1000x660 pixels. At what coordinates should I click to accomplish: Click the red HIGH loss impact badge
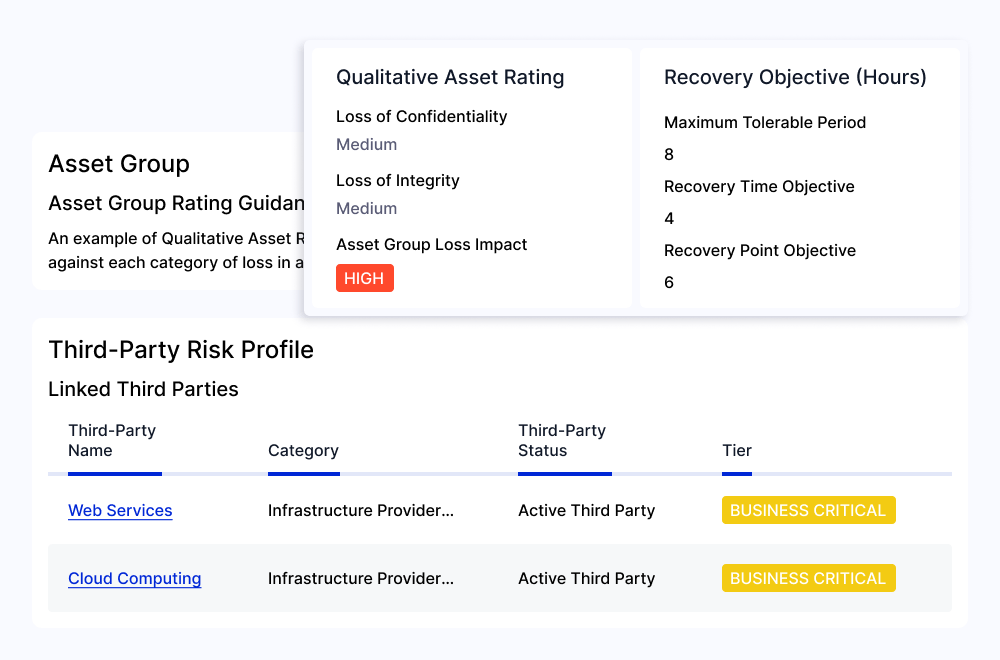[365, 278]
